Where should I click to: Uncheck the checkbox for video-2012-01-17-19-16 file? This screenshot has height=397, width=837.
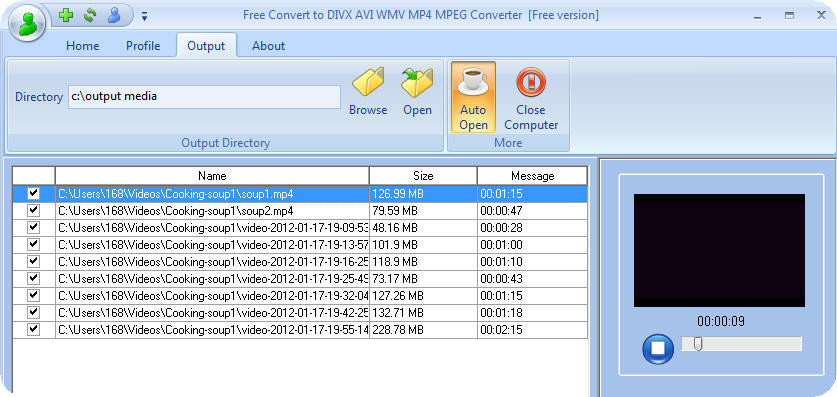(34, 261)
